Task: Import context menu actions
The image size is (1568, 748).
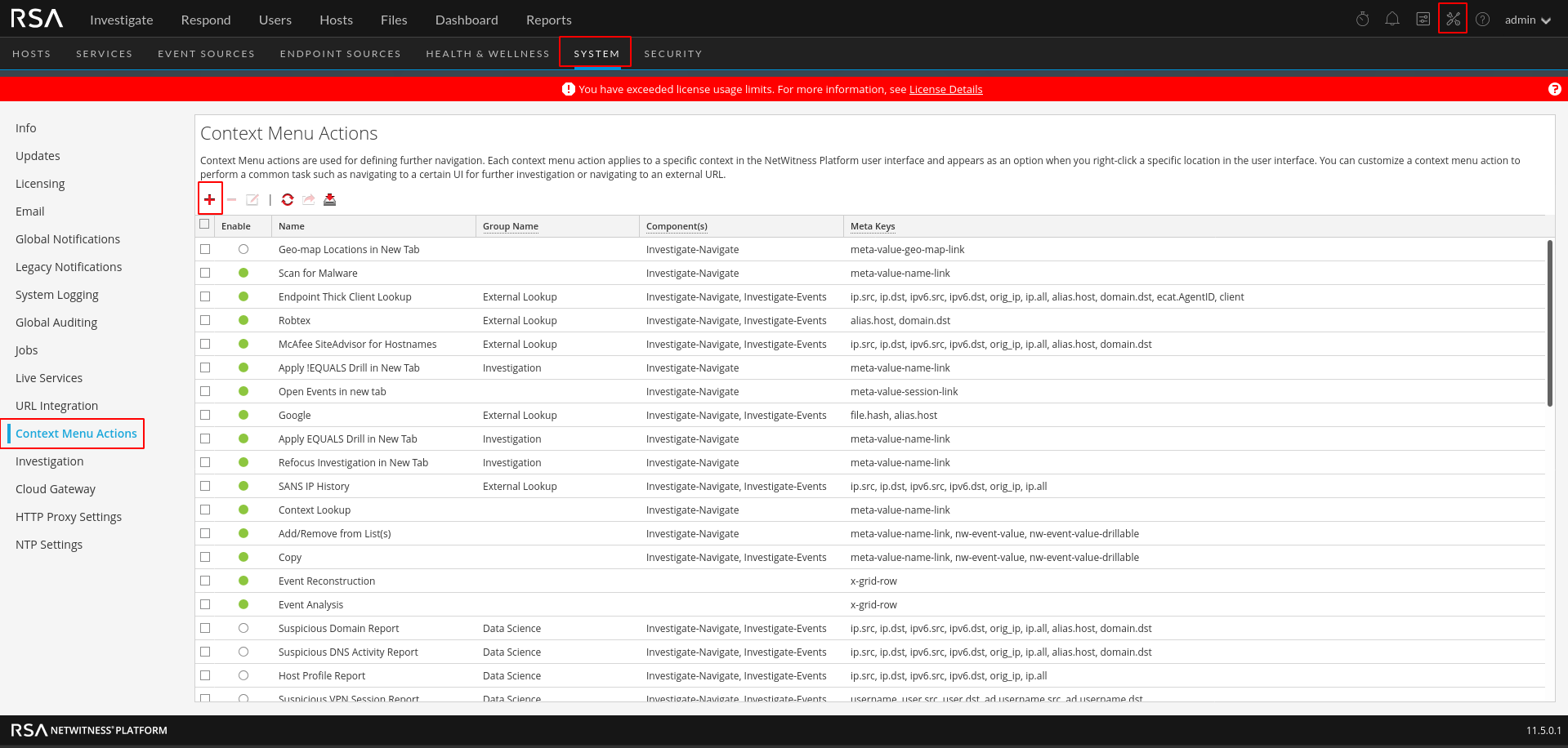Action: coord(329,198)
